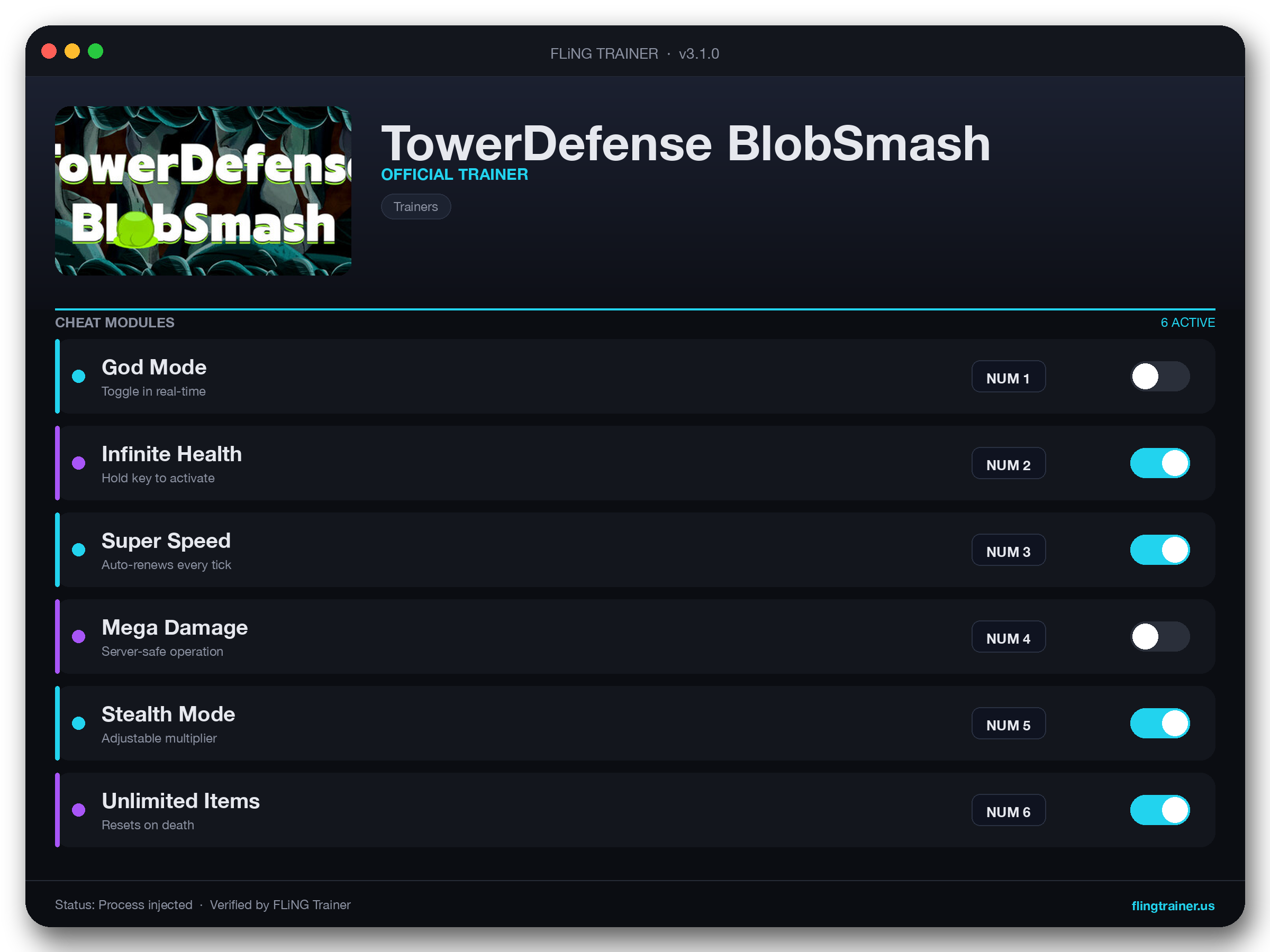Close the trainer window with red button

[x=49, y=51]
